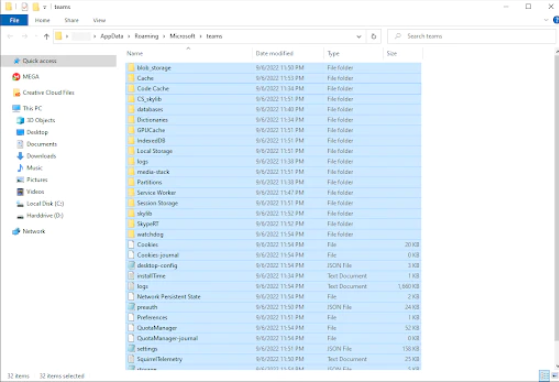Screen dimensions: 559x382
Task: Open Quick Access Toolbar customize dropdown
Action: 45,7
